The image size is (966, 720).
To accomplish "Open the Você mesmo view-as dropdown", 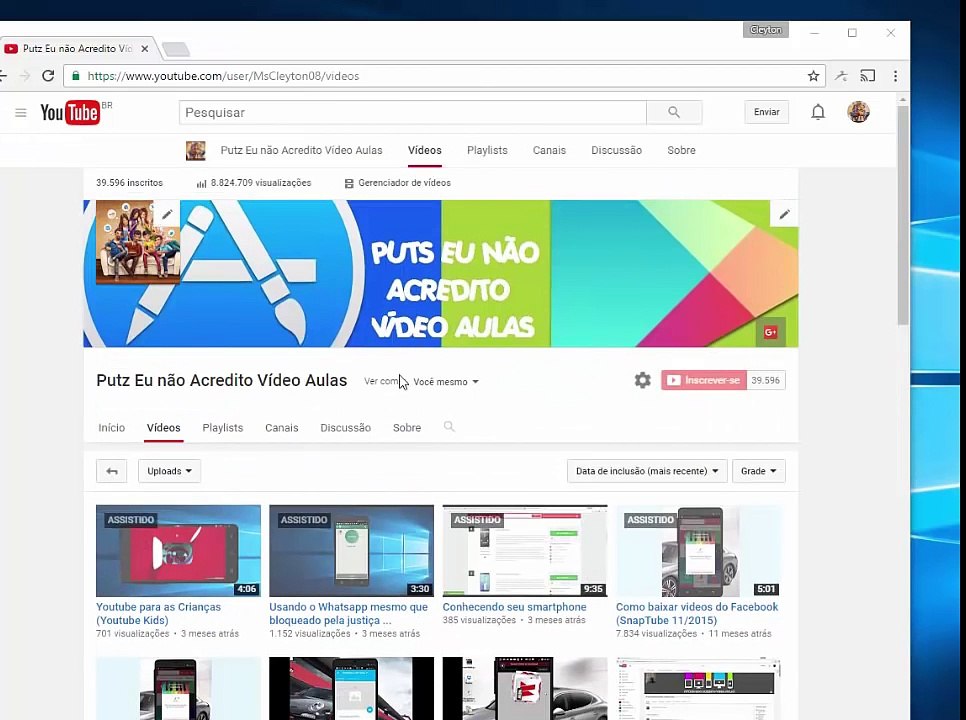I will (445, 382).
